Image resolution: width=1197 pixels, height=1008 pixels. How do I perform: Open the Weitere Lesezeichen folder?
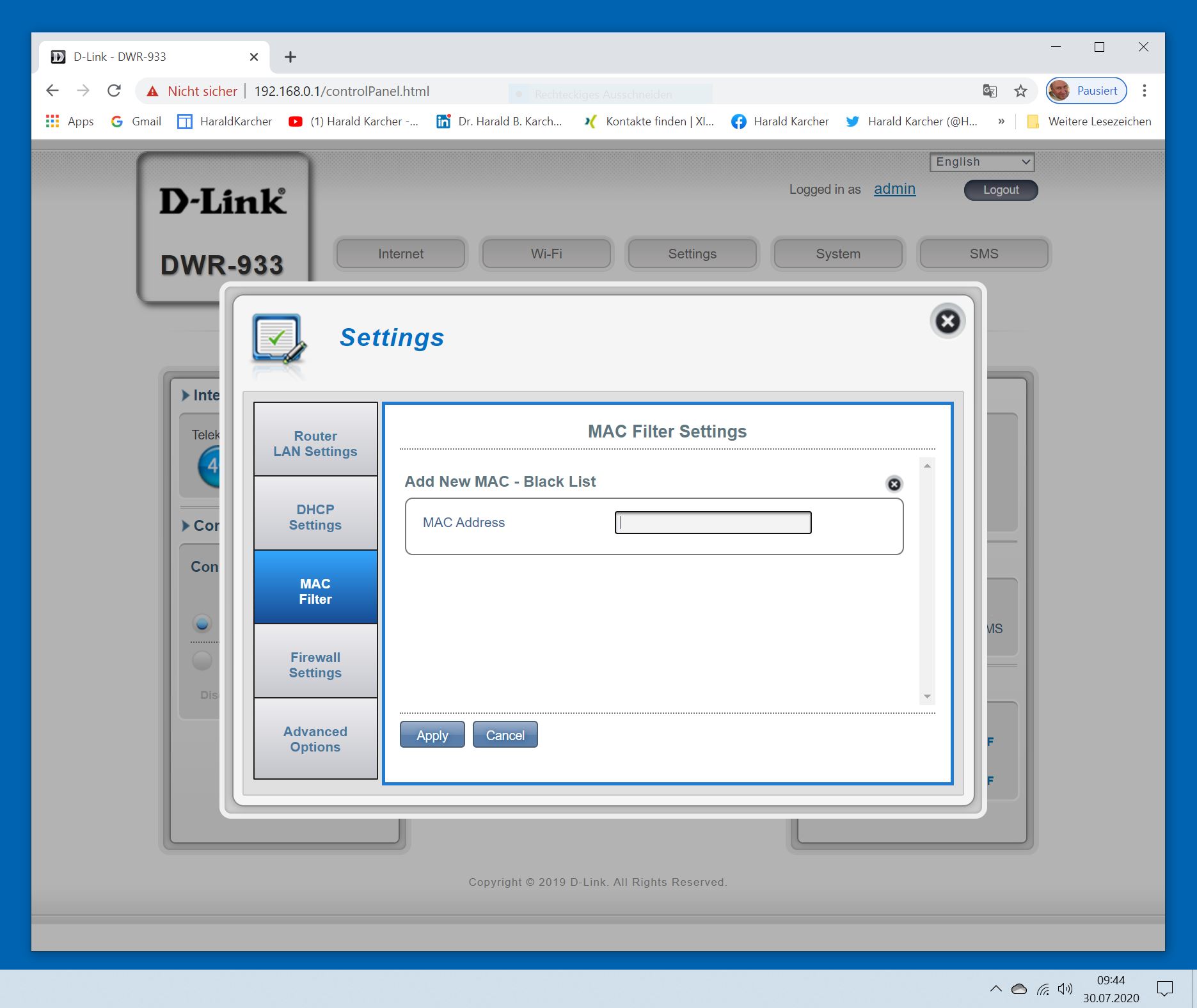click(1089, 122)
